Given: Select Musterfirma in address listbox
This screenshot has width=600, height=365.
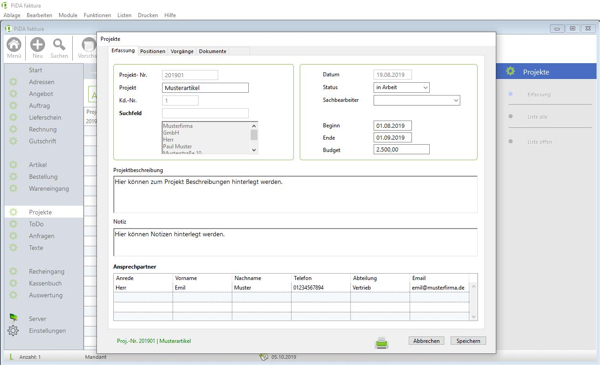Looking at the screenshot, I should (178, 126).
